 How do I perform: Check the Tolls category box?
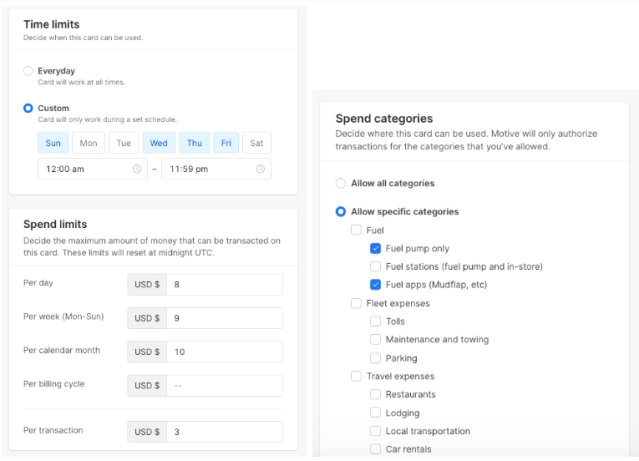coord(376,321)
